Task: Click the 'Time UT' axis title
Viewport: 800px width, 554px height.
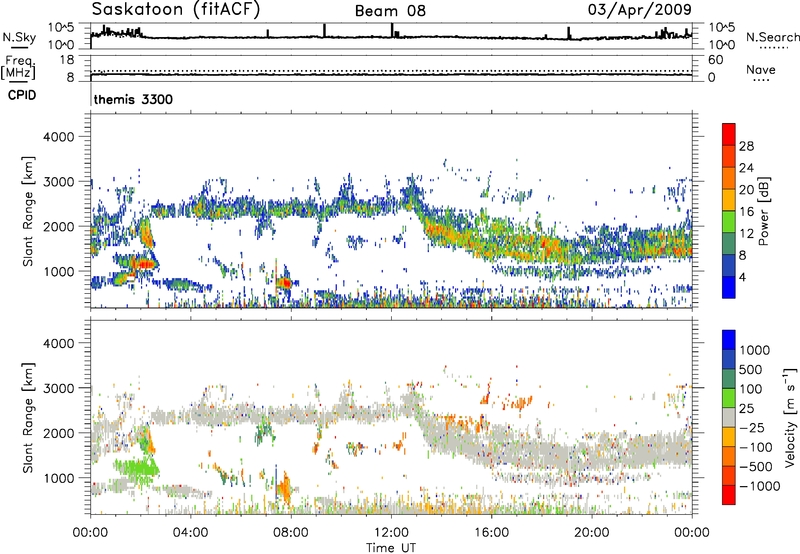Action: pos(391,548)
